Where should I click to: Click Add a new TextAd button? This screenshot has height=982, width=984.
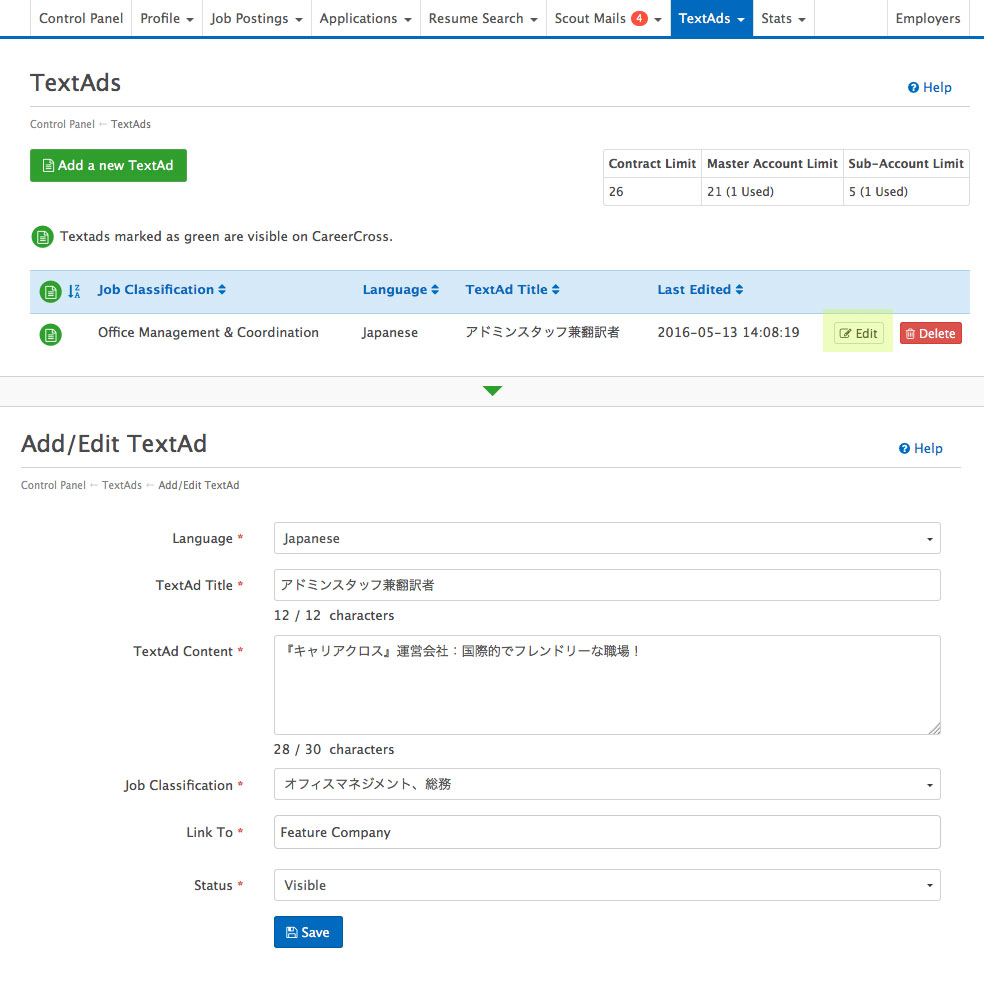coord(108,166)
